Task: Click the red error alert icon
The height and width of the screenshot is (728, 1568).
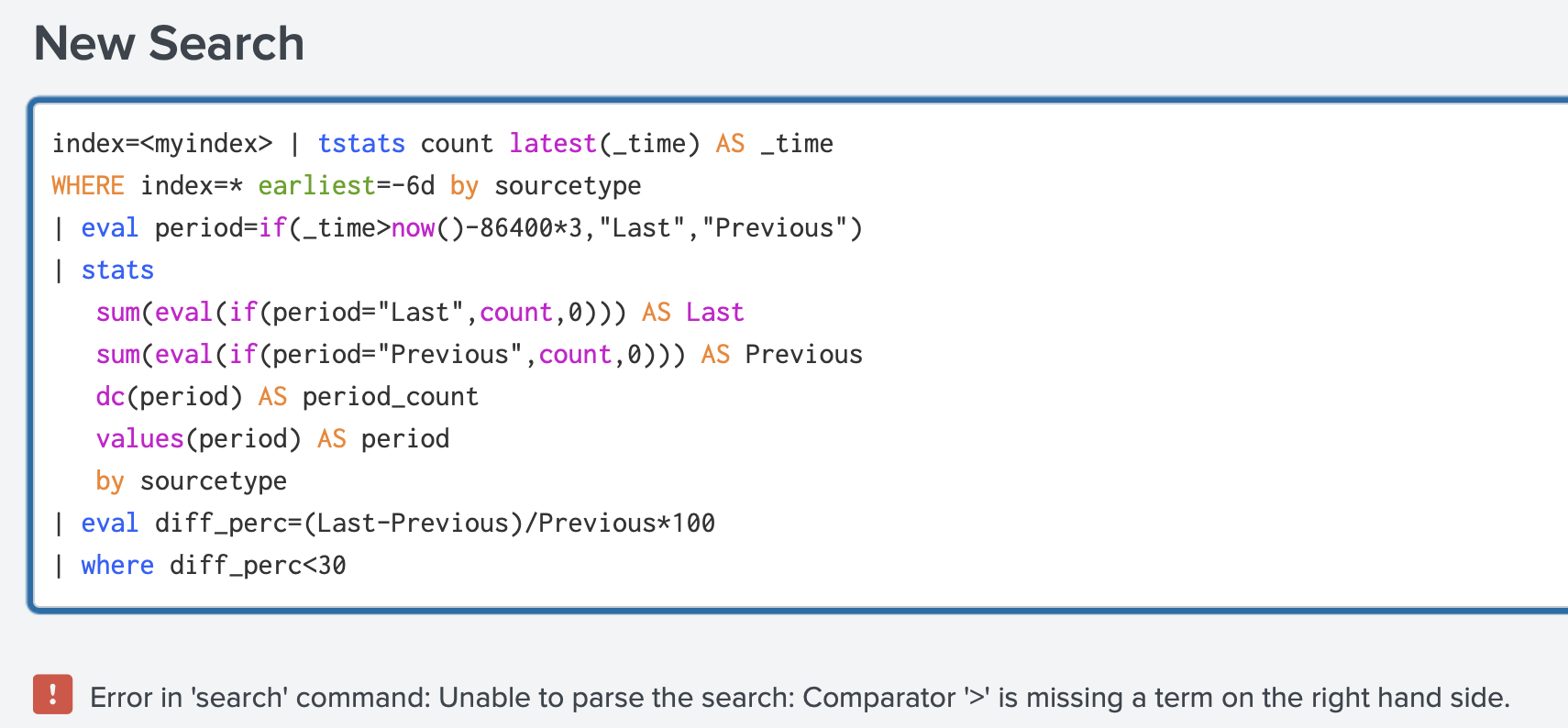Action: 52,694
